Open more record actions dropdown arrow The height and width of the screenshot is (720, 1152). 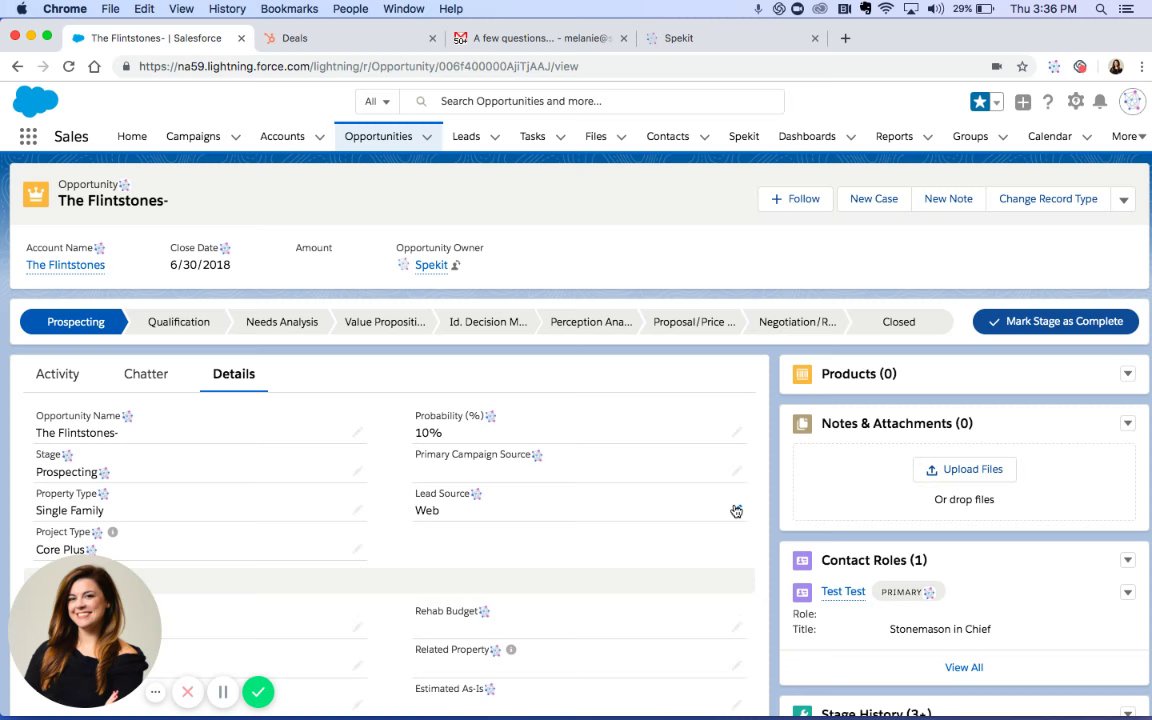pos(1123,200)
